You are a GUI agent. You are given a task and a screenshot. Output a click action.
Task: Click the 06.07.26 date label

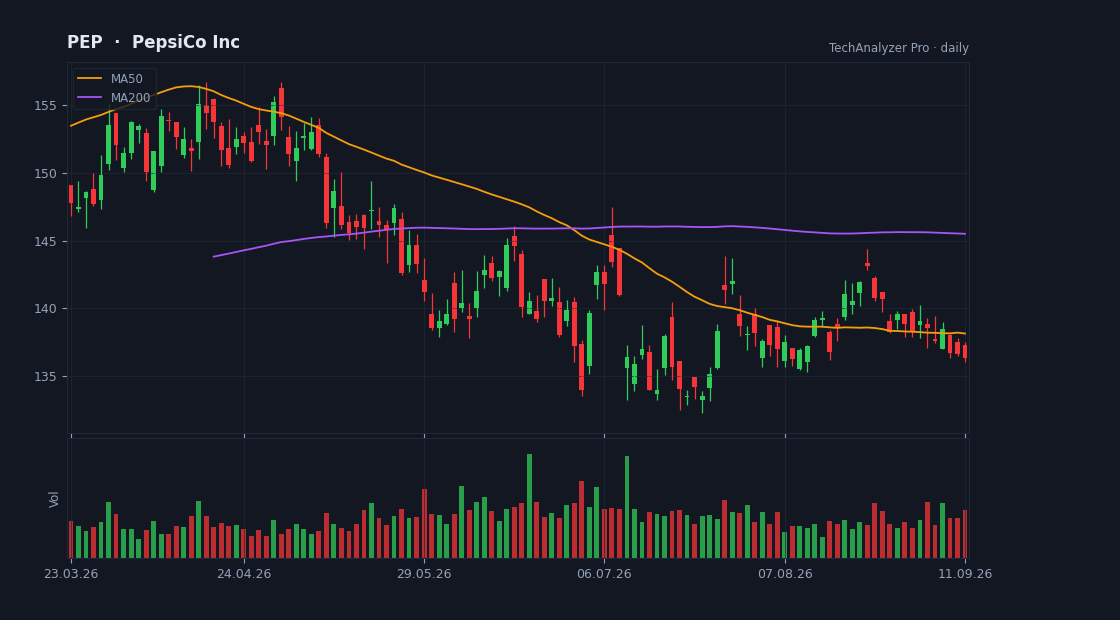(604, 574)
